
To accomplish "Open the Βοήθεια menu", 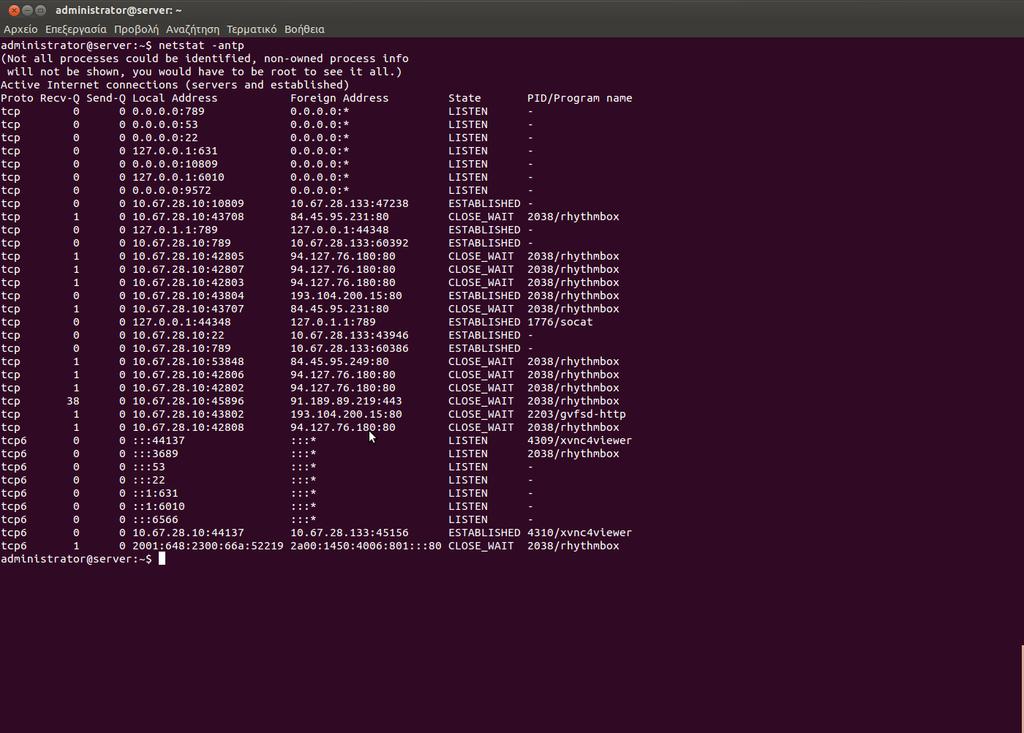I will pyautogui.click(x=304, y=29).
